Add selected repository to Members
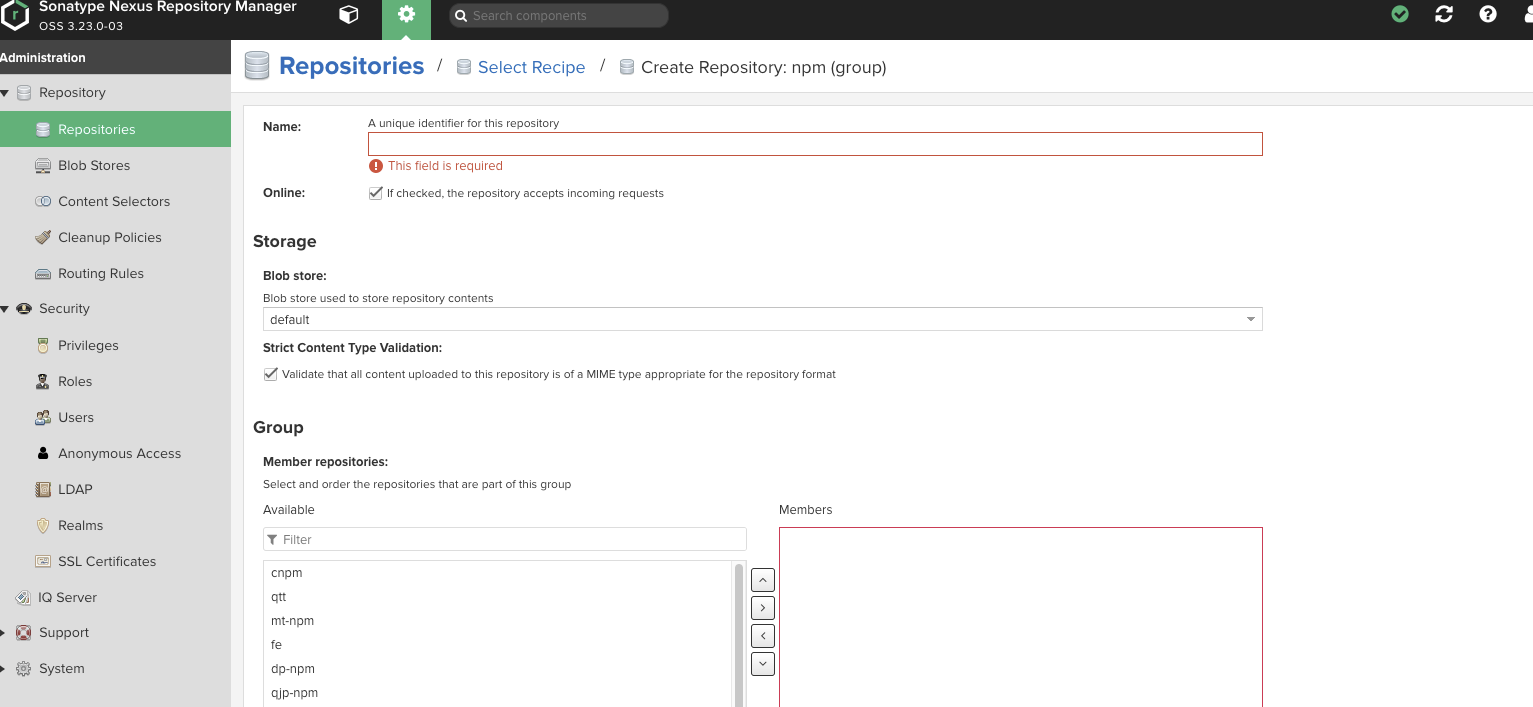 762,608
